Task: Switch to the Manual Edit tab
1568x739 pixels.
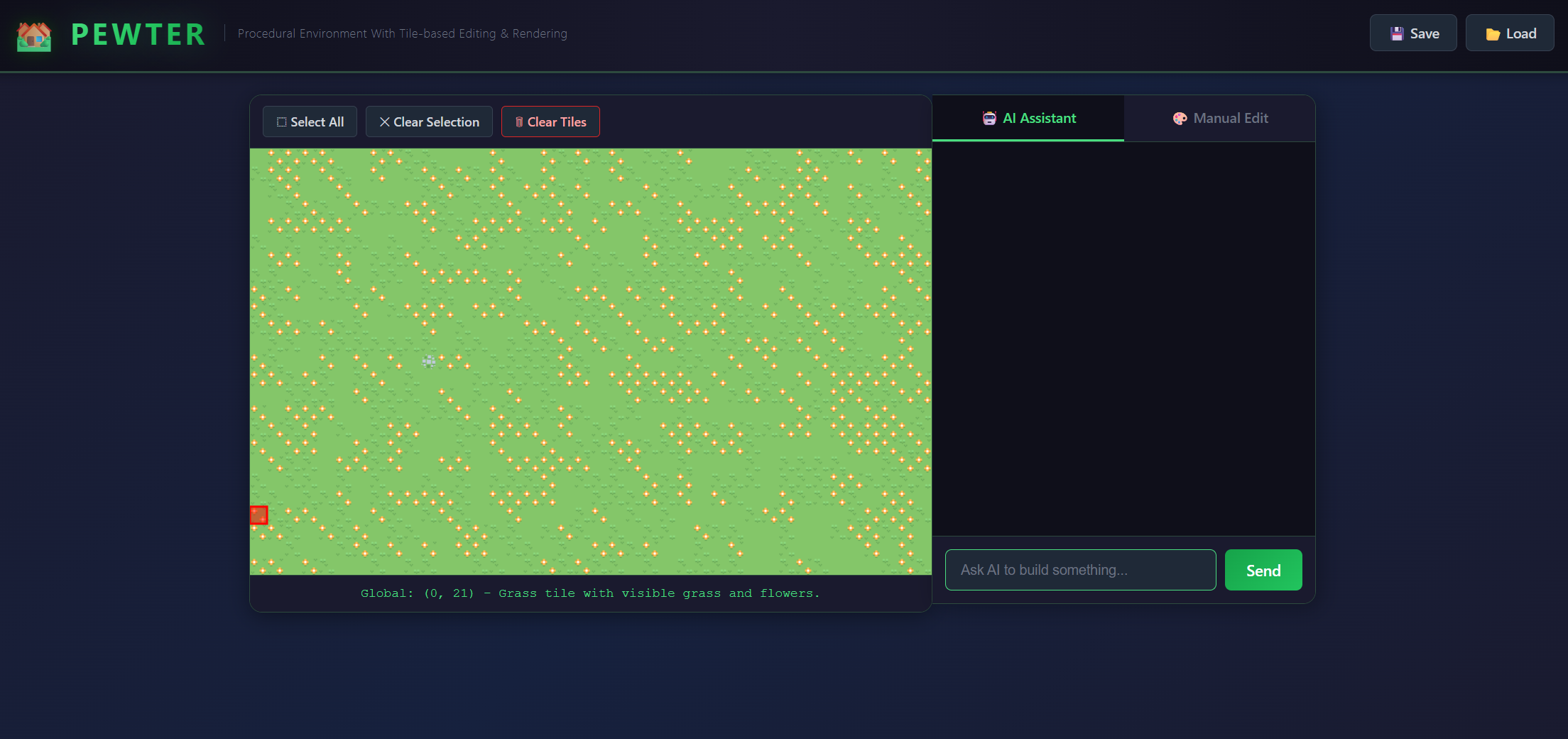Action: (1221, 118)
